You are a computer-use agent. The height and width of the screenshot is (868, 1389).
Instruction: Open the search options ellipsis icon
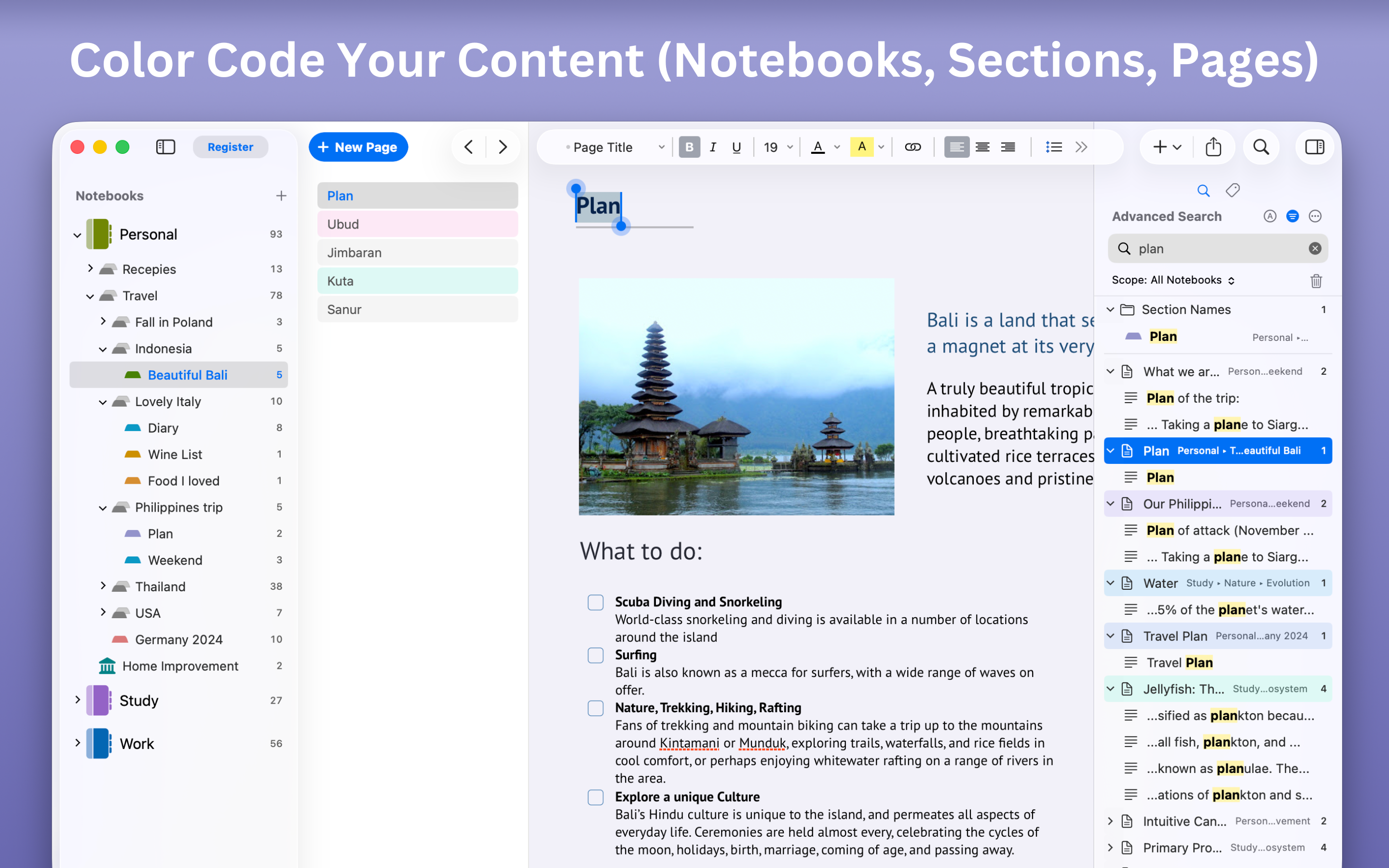pyautogui.click(x=1315, y=217)
